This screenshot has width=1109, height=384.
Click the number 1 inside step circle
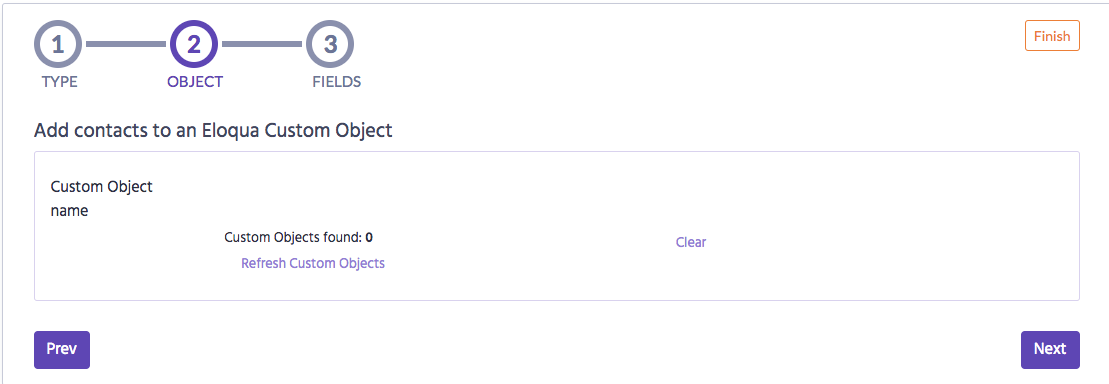[58, 45]
